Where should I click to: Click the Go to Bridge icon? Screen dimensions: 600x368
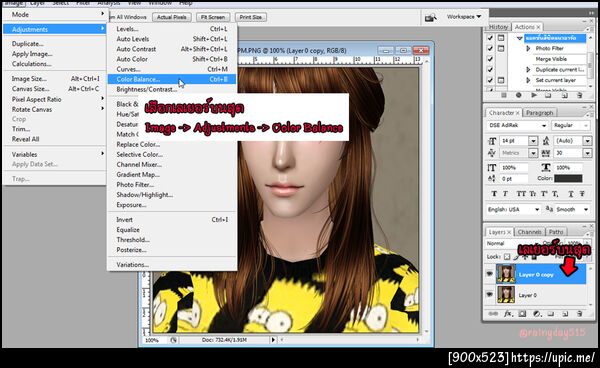(x=431, y=17)
